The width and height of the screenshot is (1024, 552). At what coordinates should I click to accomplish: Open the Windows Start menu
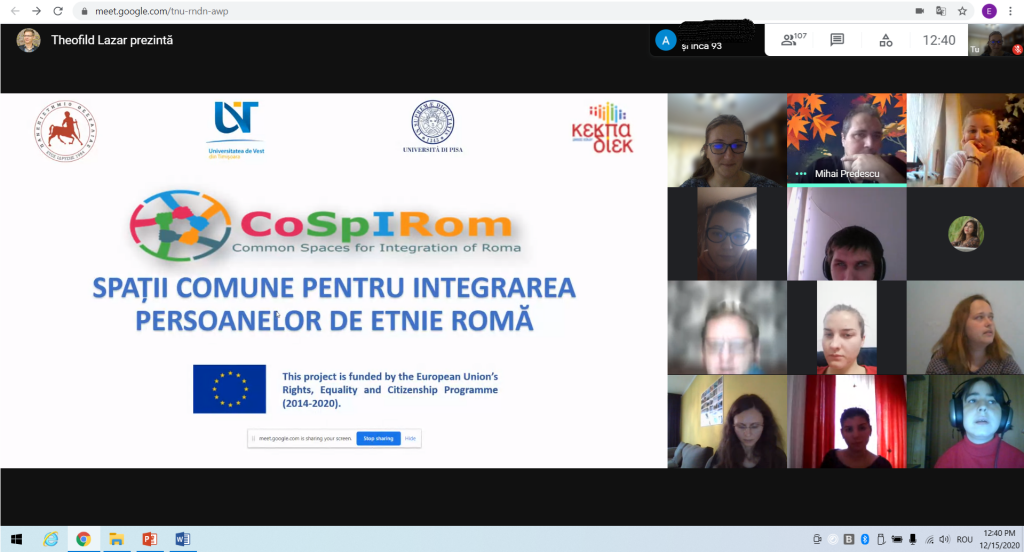click(x=16, y=539)
